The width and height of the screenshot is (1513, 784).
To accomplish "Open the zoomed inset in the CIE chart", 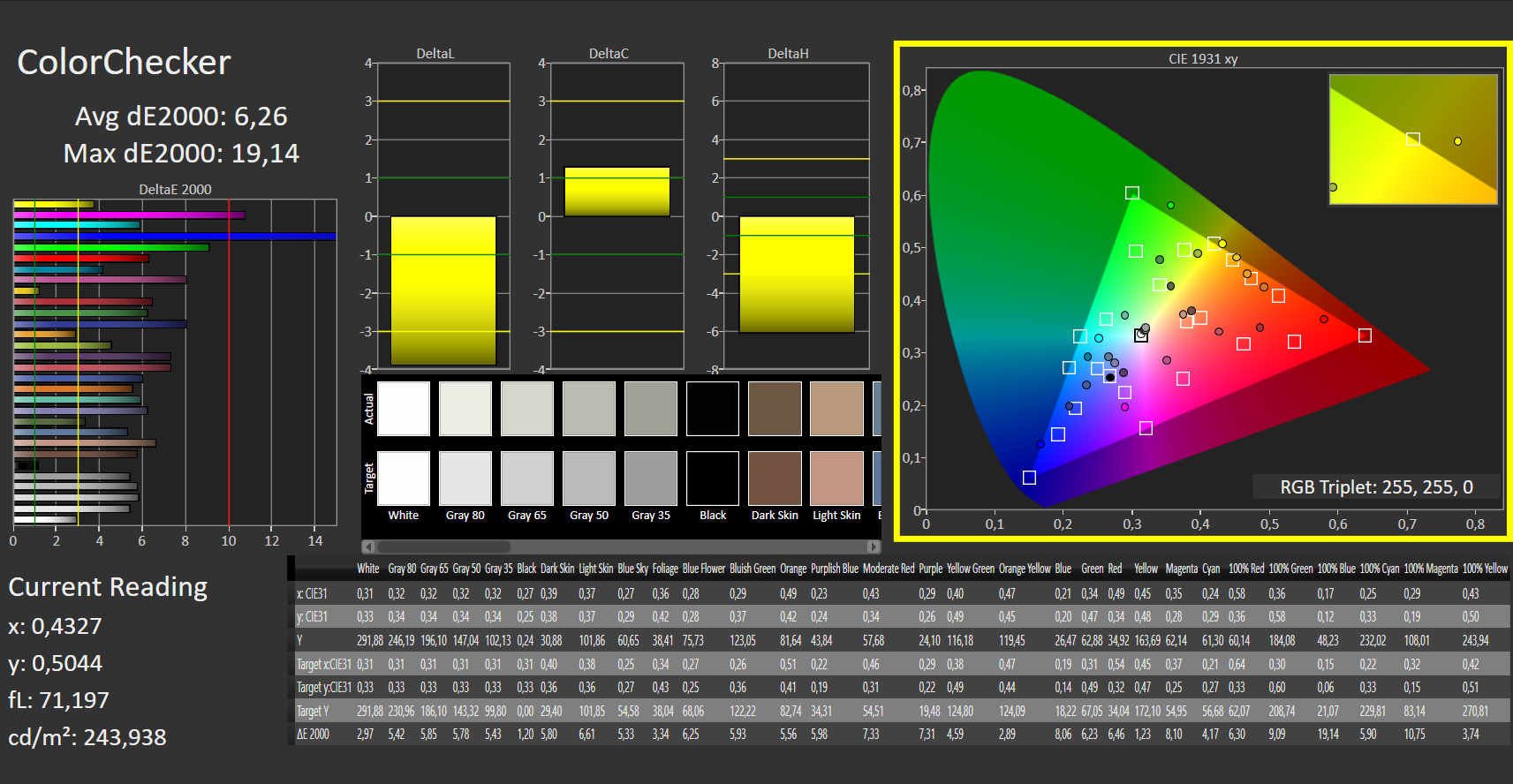I will pos(1413,139).
